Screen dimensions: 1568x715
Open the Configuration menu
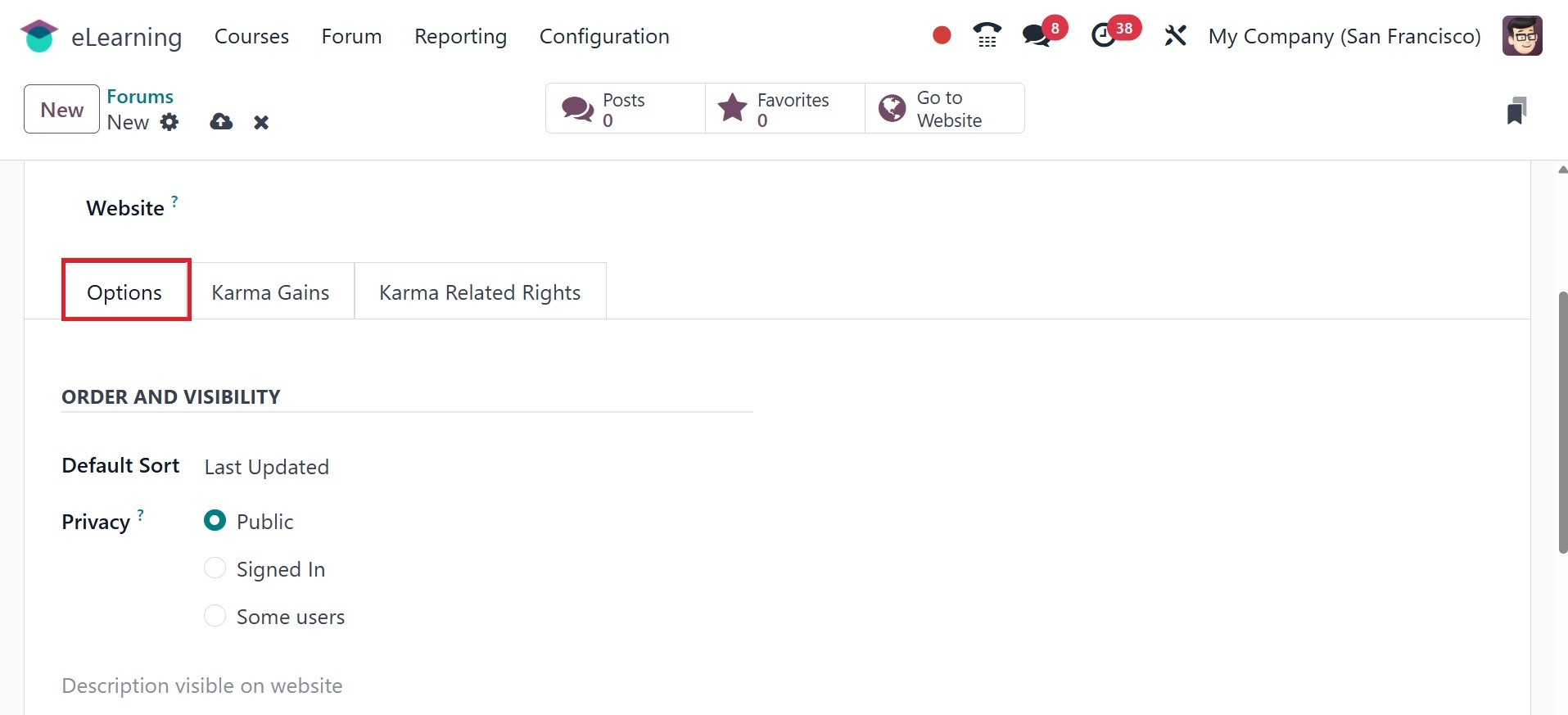pos(604,36)
